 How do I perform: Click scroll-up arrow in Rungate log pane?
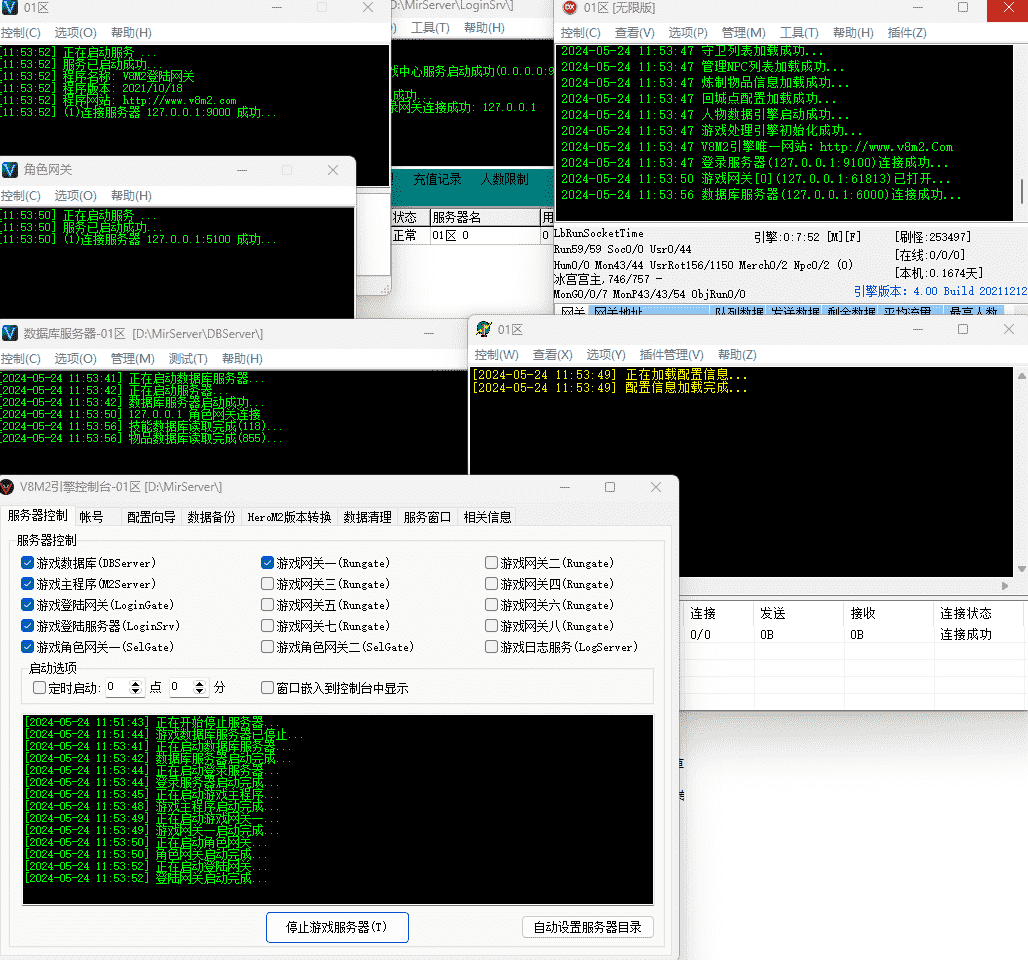coord(1021,376)
